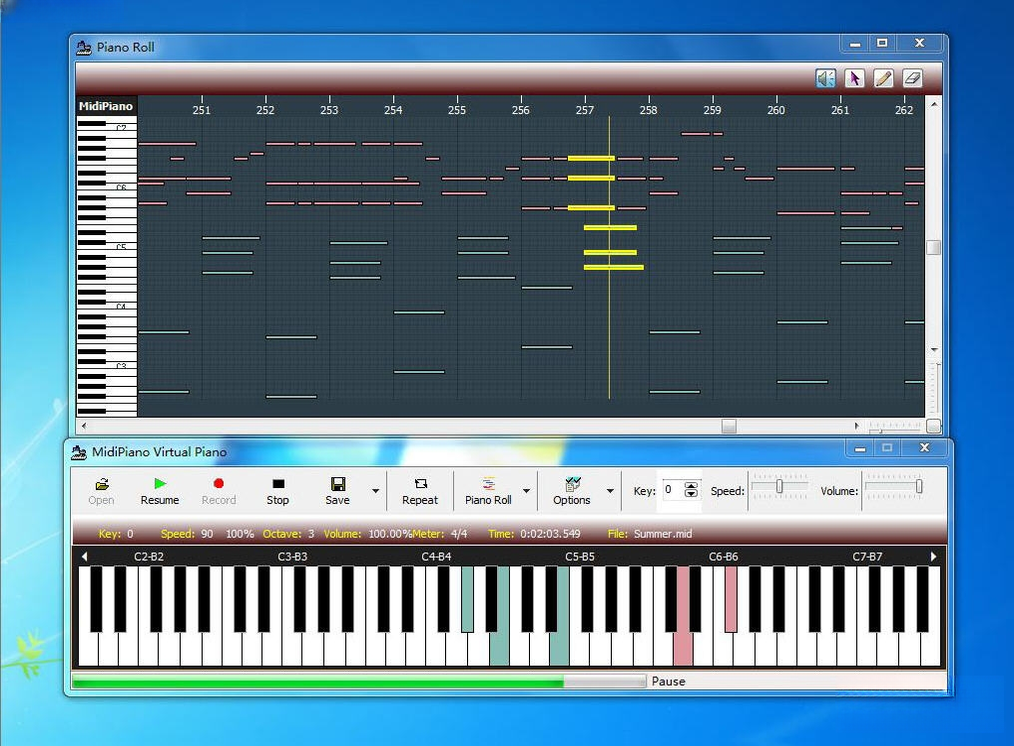This screenshot has height=746, width=1014.
Task: Click measure 251 marker in the ruler
Action: [x=202, y=109]
